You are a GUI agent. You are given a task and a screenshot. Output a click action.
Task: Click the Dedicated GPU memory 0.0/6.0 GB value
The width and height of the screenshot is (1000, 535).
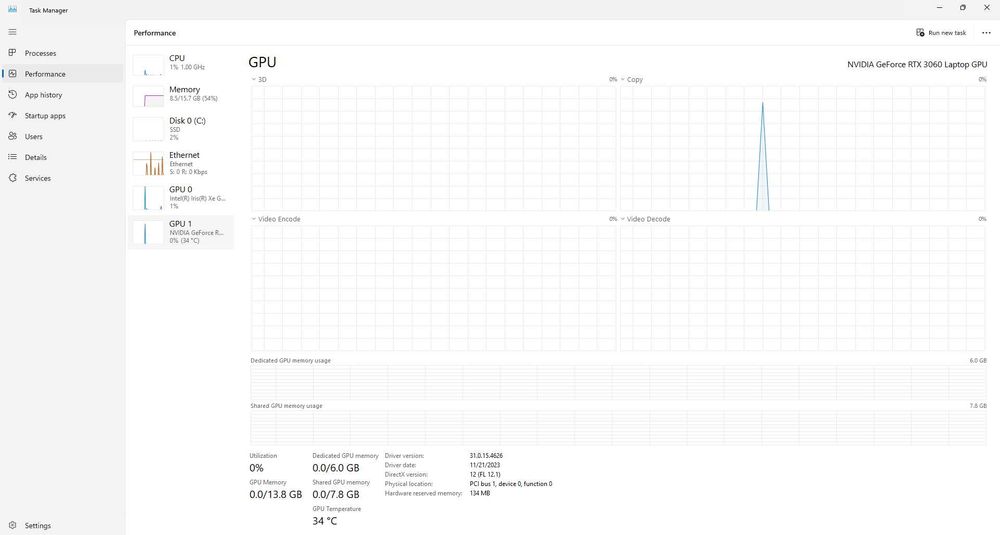click(x=336, y=468)
